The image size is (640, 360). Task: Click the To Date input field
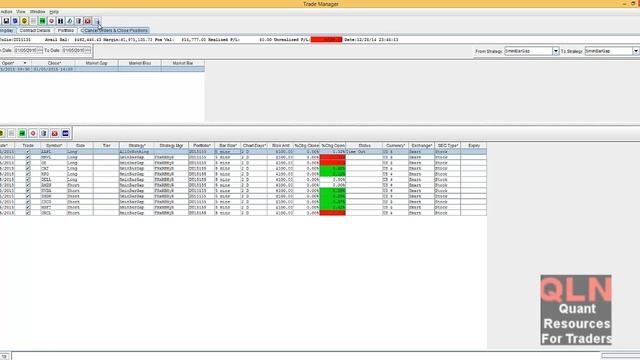[x=73, y=50]
